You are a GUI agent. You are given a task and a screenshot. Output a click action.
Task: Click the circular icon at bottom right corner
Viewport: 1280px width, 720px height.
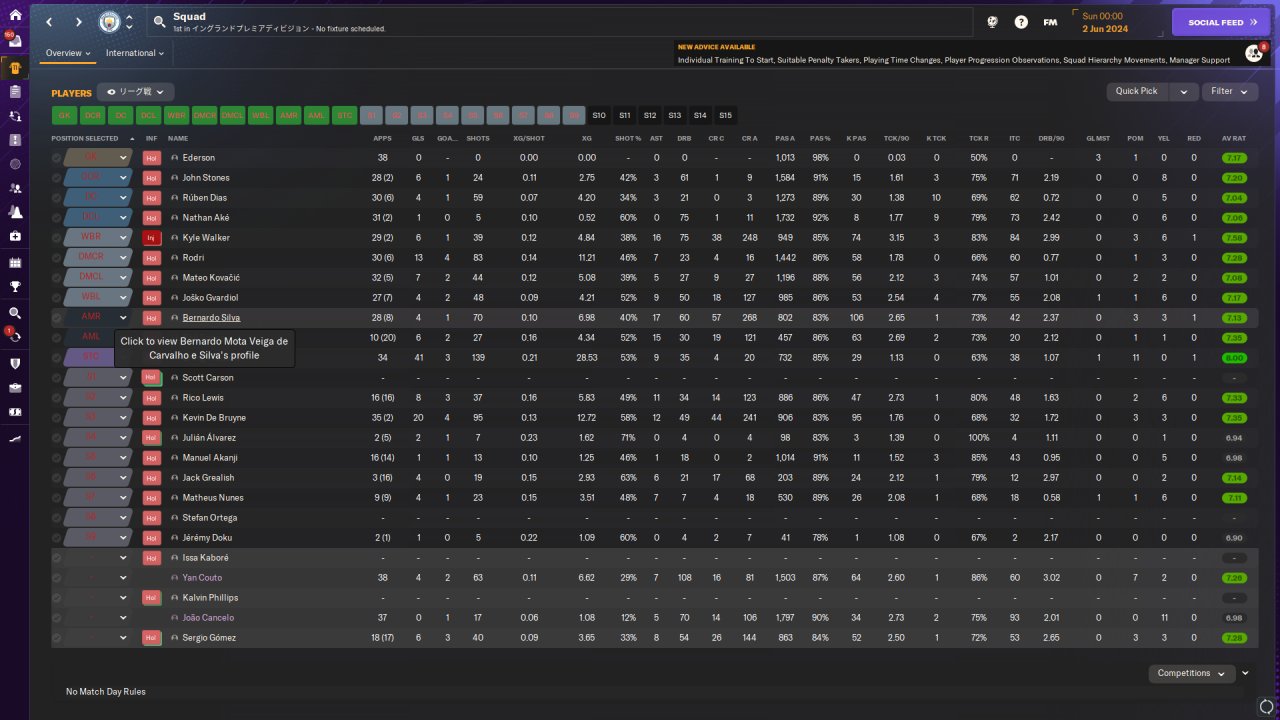point(1266,708)
